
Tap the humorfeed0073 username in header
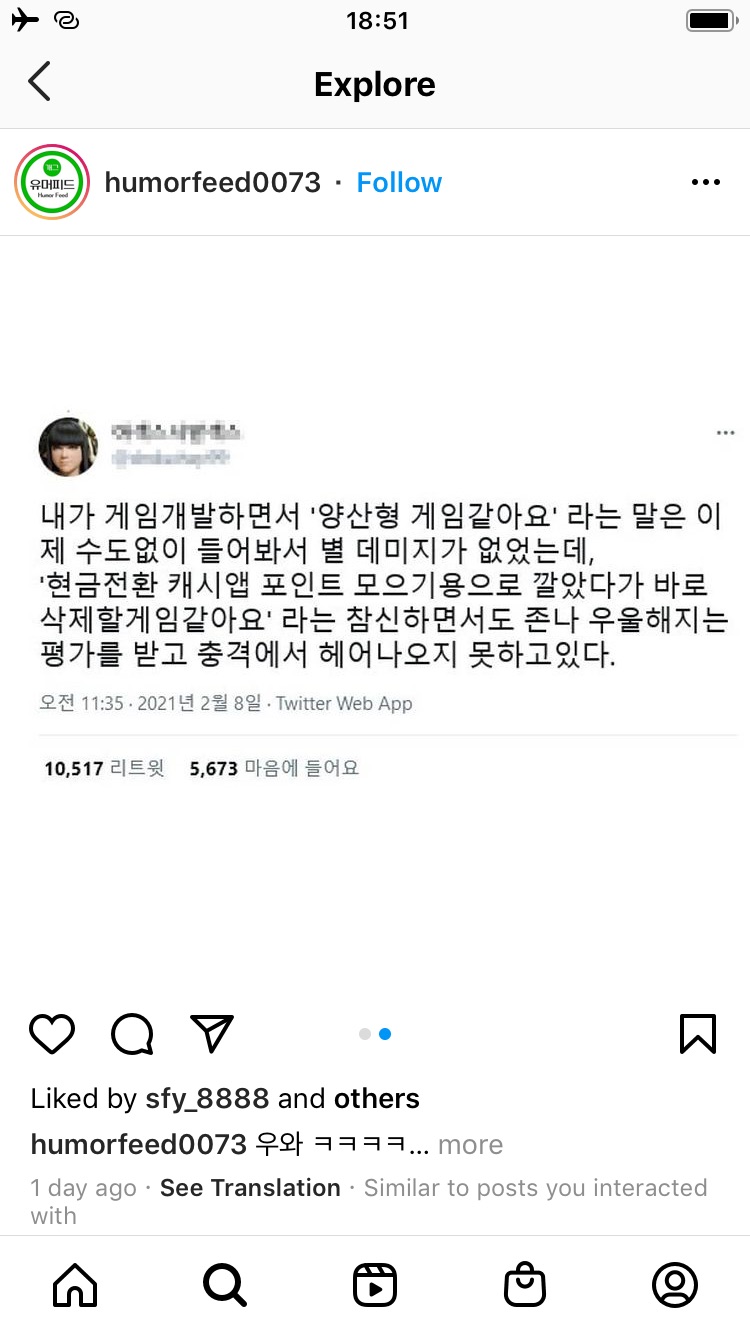[213, 182]
